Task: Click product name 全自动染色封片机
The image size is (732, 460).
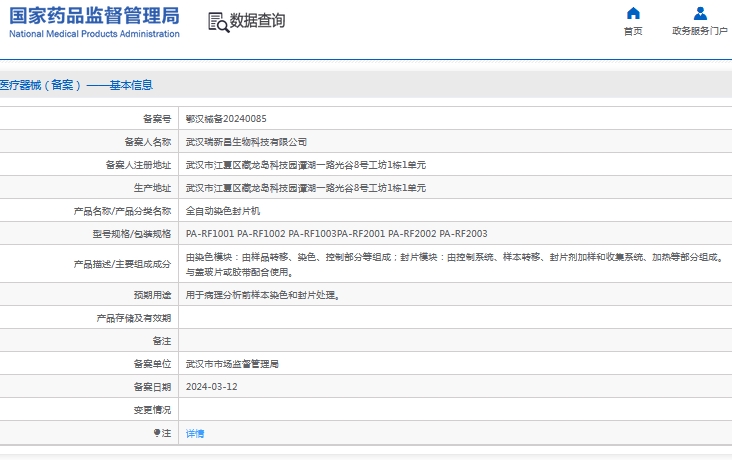Action: 223,211
